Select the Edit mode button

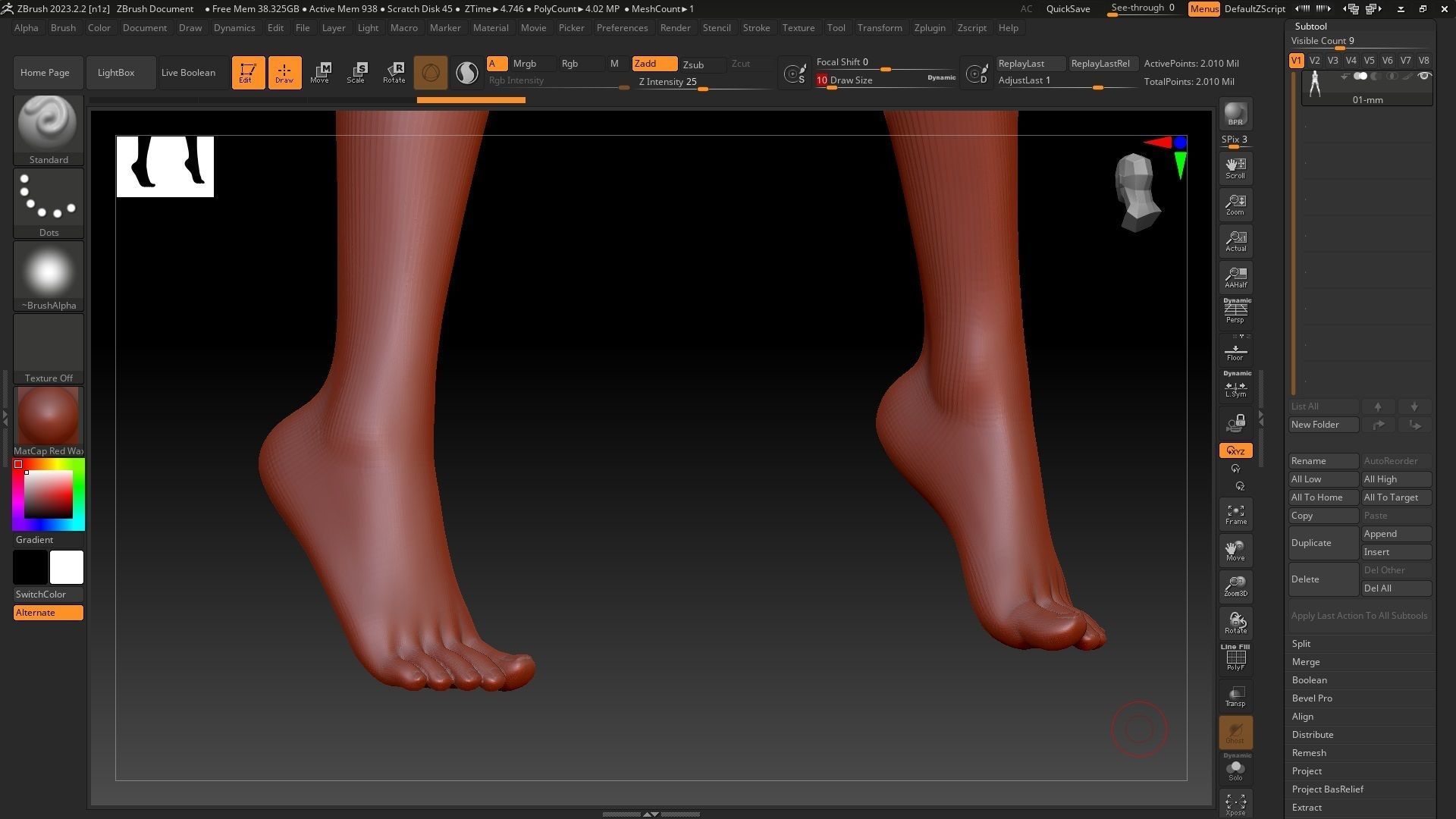click(x=248, y=73)
